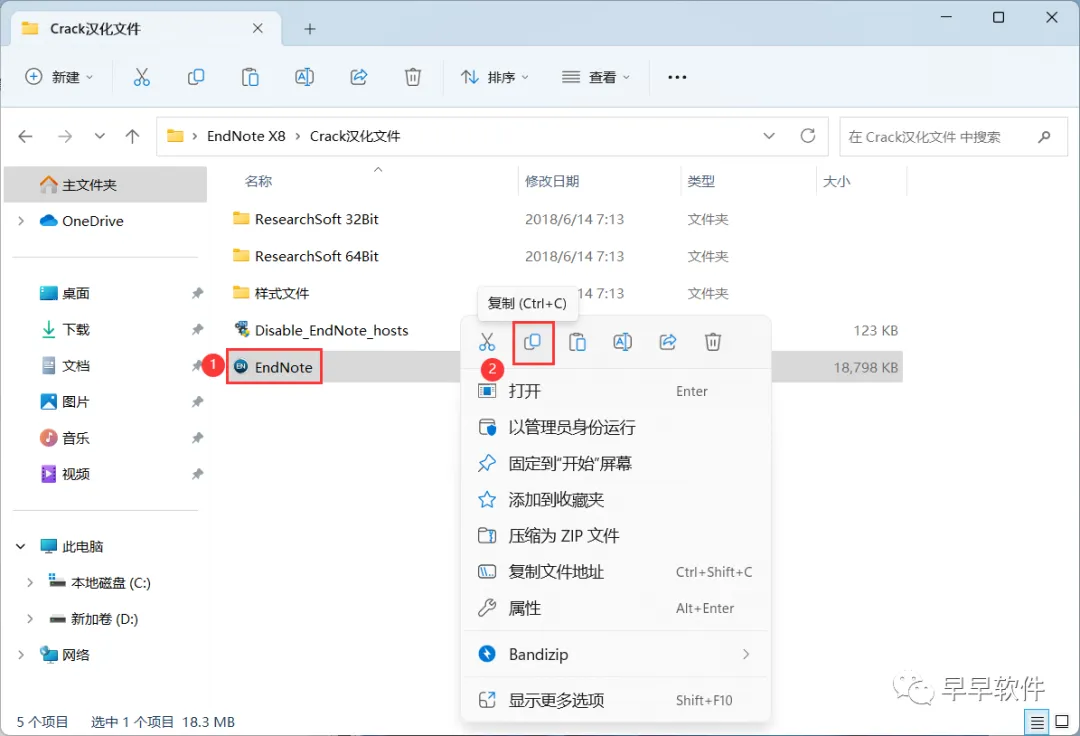Click the Rename icon in the top toolbar
The width and height of the screenshot is (1080, 736).
click(x=304, y=77)
